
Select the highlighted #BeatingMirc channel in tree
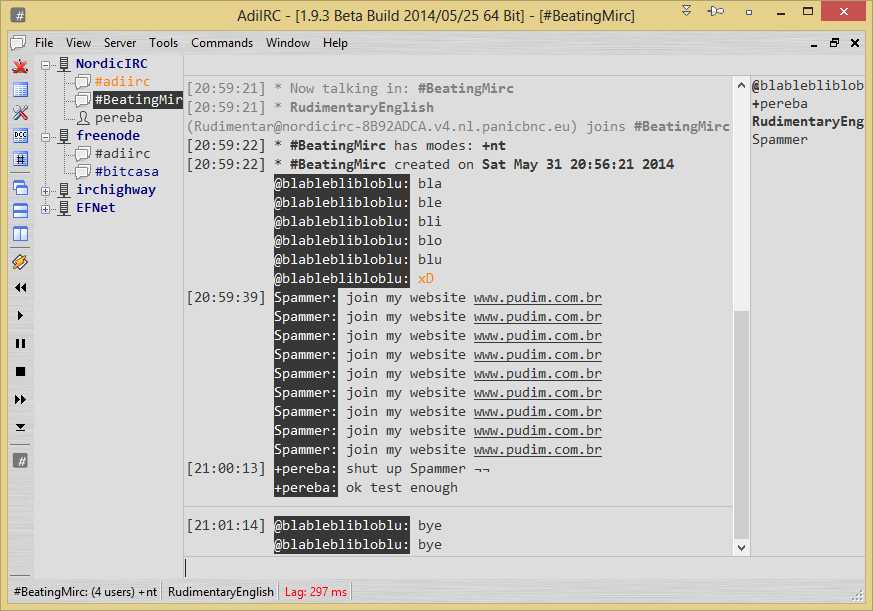pyautogui.click(x=138, y=100)
